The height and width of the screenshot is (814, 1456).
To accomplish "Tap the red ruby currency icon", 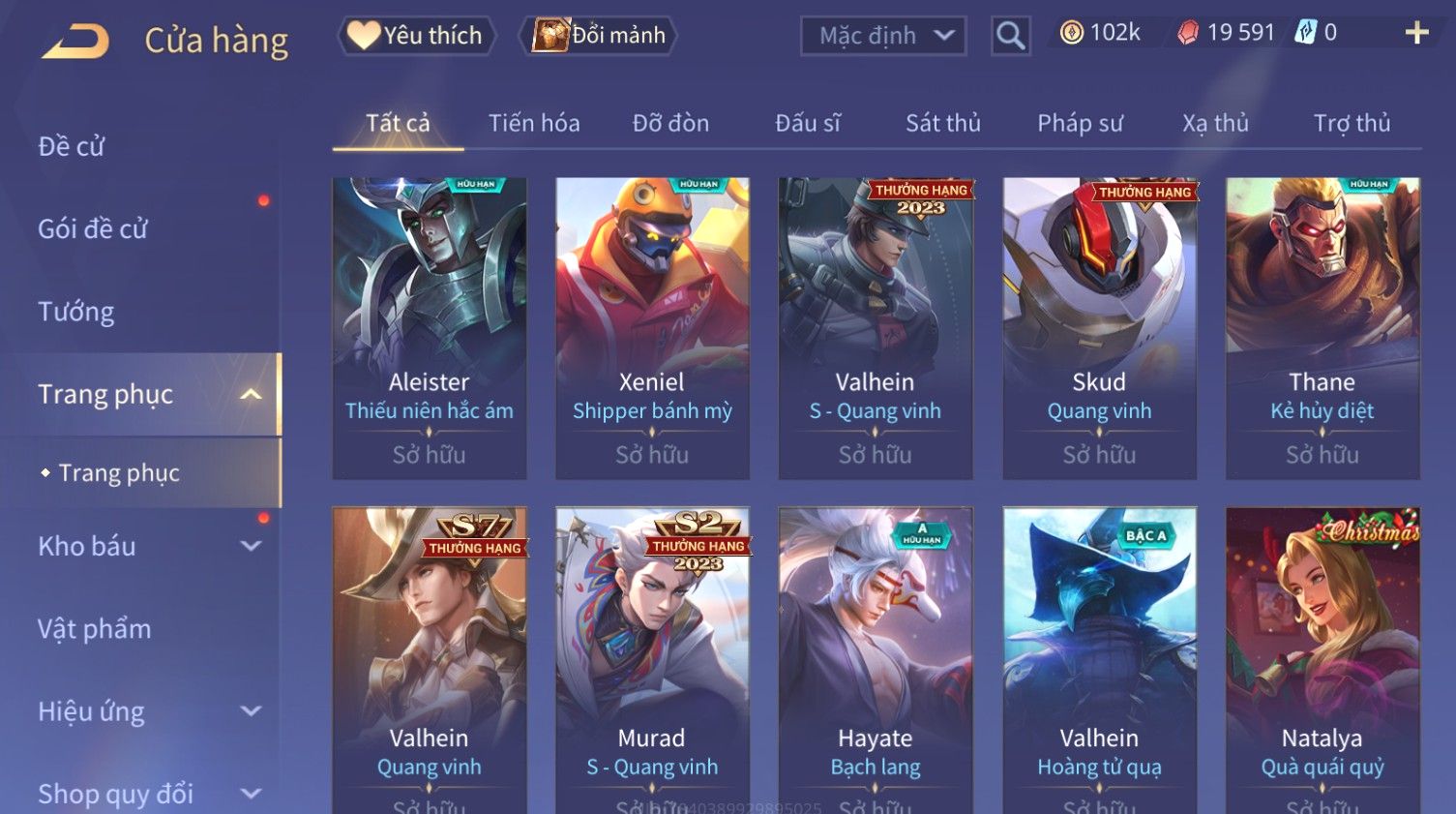I will (x=1188, y=33).
